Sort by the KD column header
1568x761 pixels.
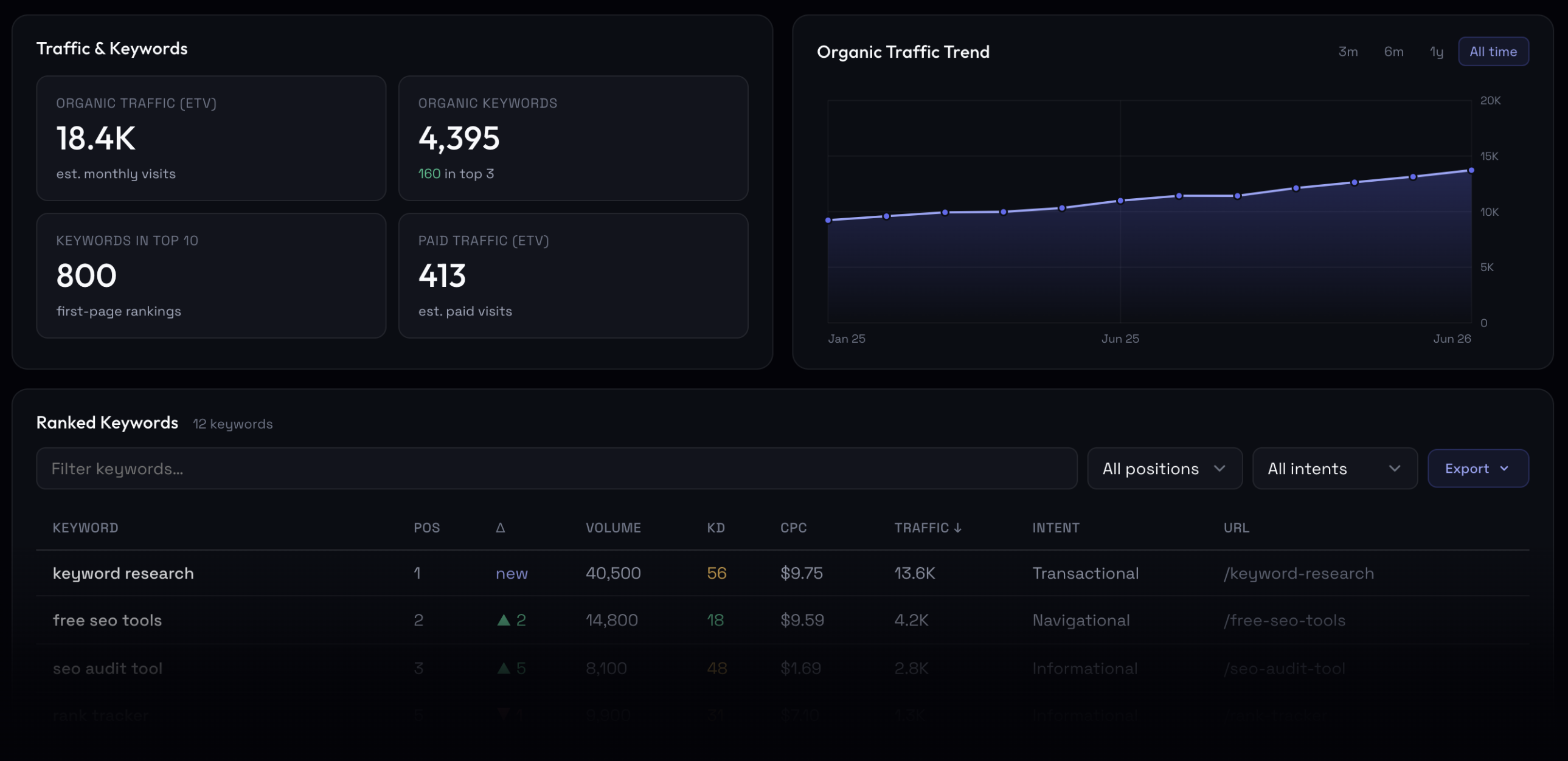(x=716, y=528)
